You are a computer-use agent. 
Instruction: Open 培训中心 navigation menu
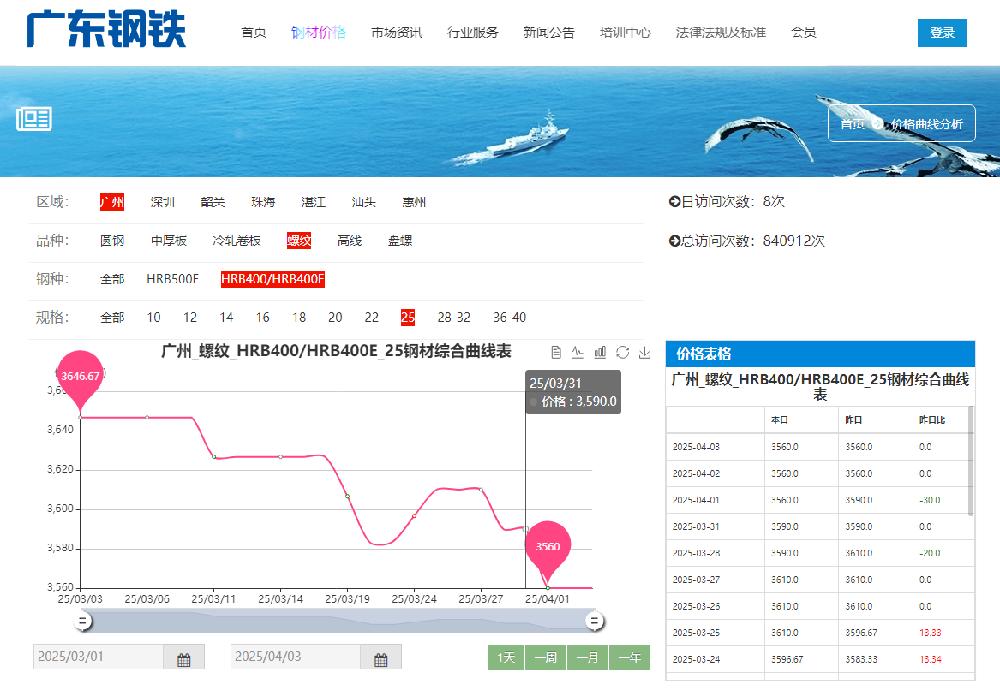tap(625, 32)
